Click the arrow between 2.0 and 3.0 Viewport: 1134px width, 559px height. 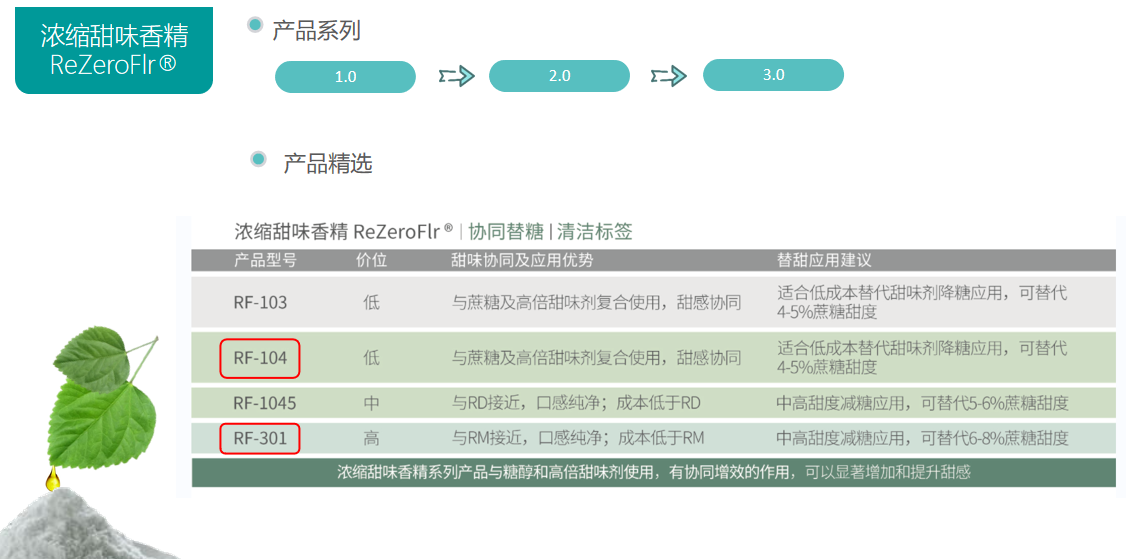coord(668,76)
